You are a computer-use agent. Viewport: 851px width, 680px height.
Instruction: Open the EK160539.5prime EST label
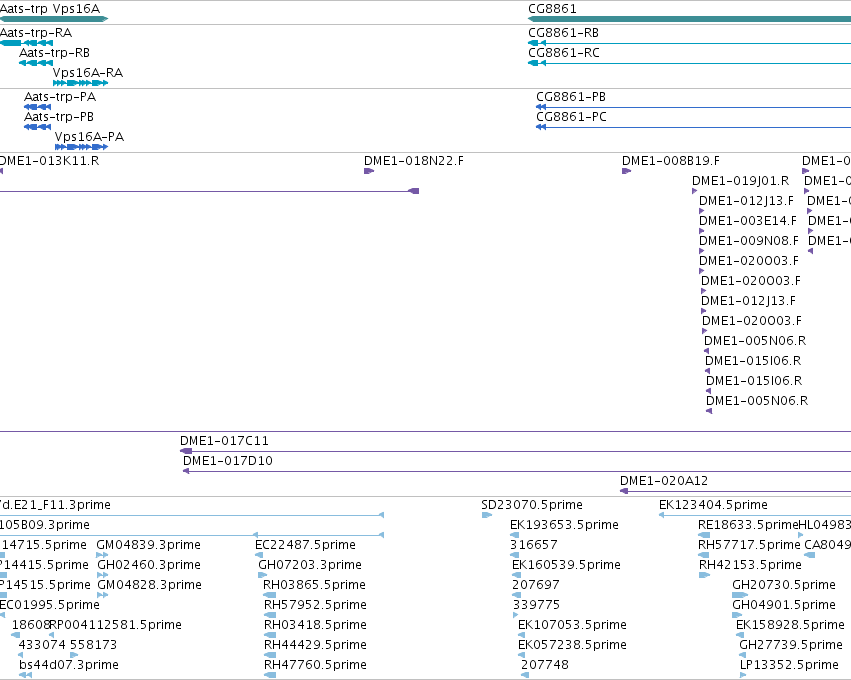click(x=566, y=565)
